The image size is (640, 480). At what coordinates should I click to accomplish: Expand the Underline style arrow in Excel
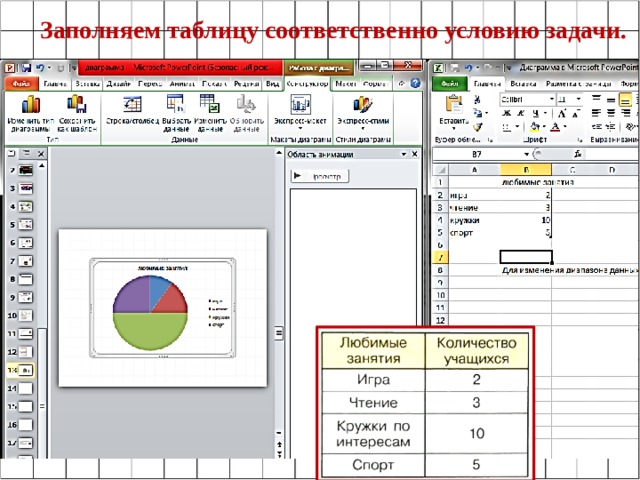click(x=545, y=113)
